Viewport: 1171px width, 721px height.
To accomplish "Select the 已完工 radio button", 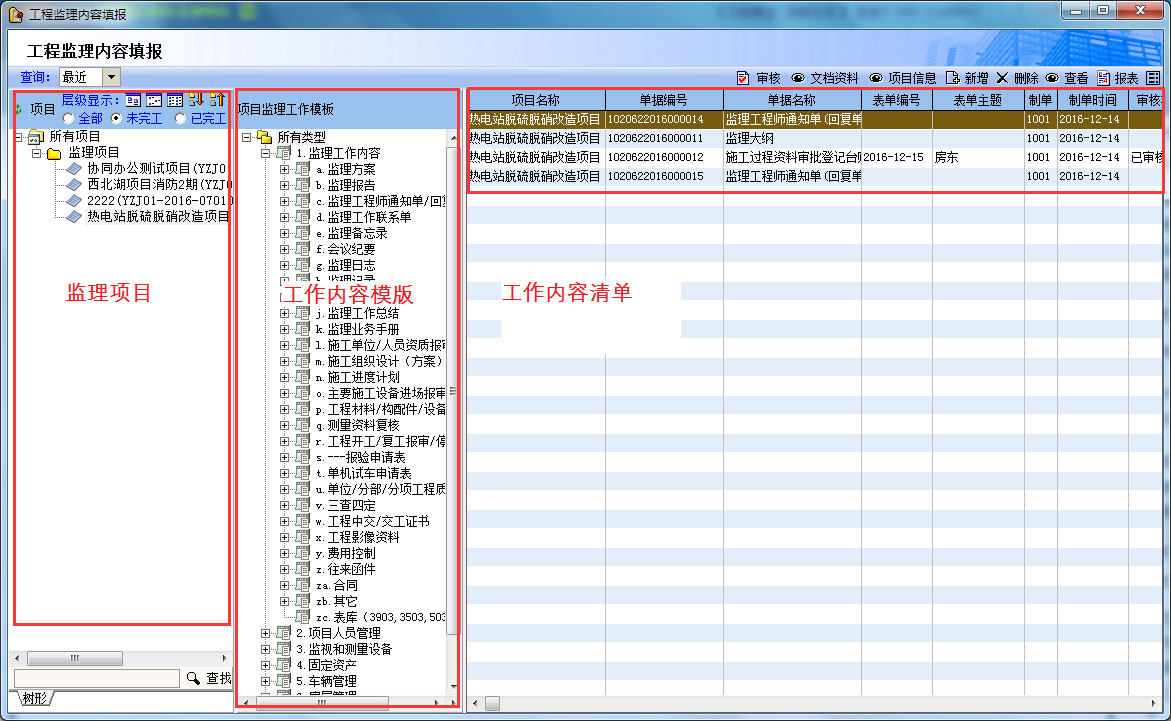I will (x=180, y=119).
